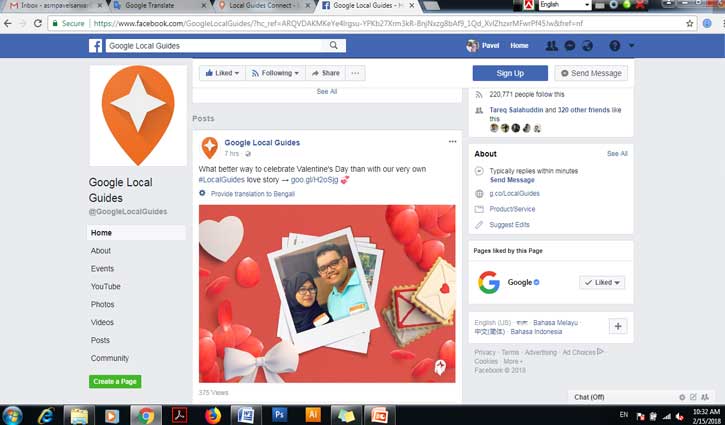725x425 pixels.
Task: Bookmark this page with the star icon
Action: pyautogui.click(x=689, y=23)
